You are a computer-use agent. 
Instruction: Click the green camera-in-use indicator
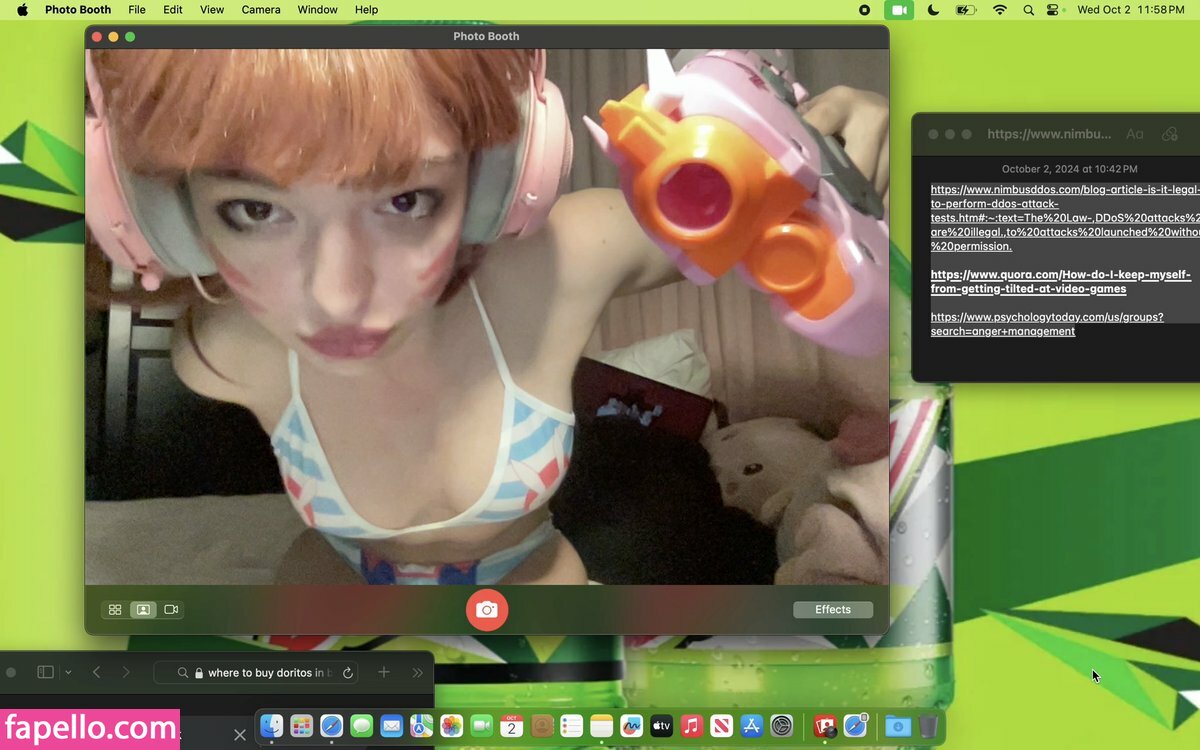pyautogui.click(x=898, y=10)
